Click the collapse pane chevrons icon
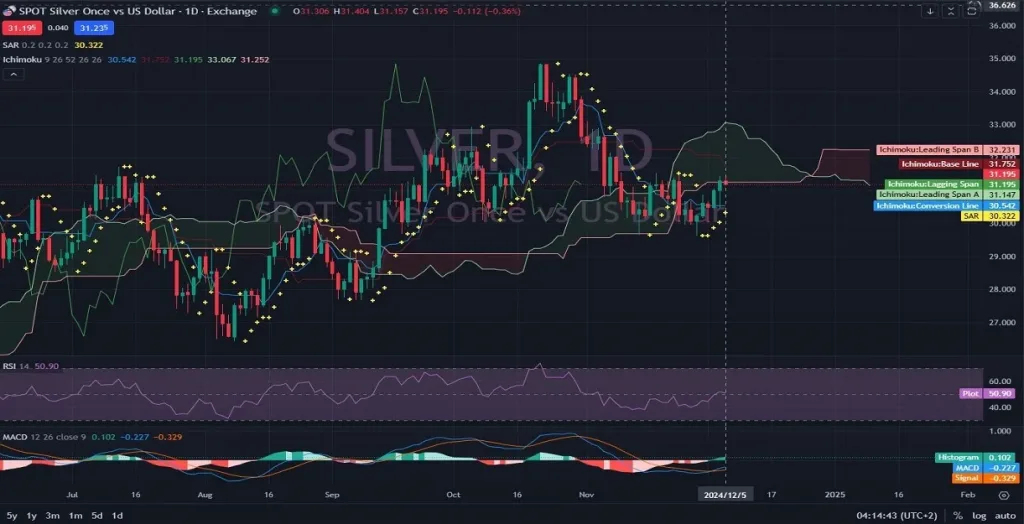Screen dimensions: 1024x524 951,11
